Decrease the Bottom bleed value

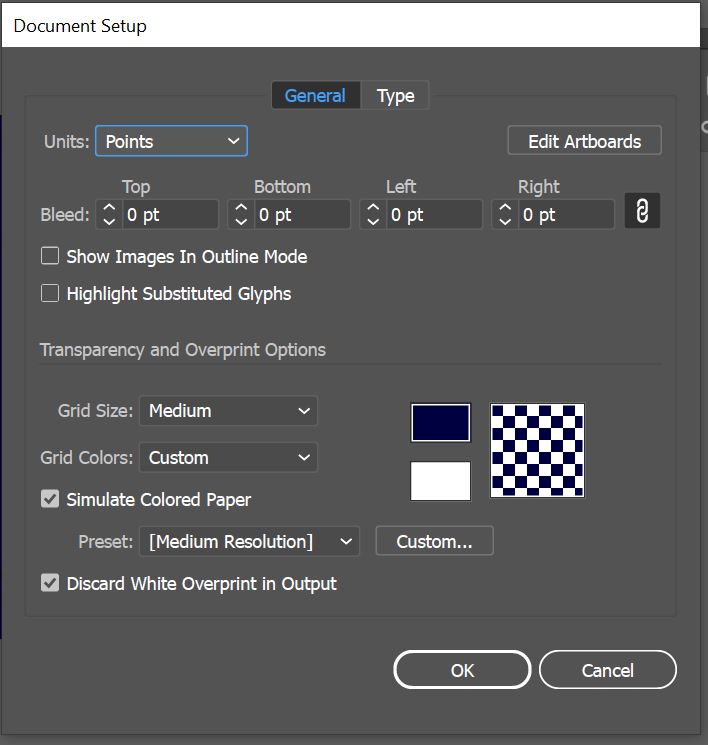(241, 221)
